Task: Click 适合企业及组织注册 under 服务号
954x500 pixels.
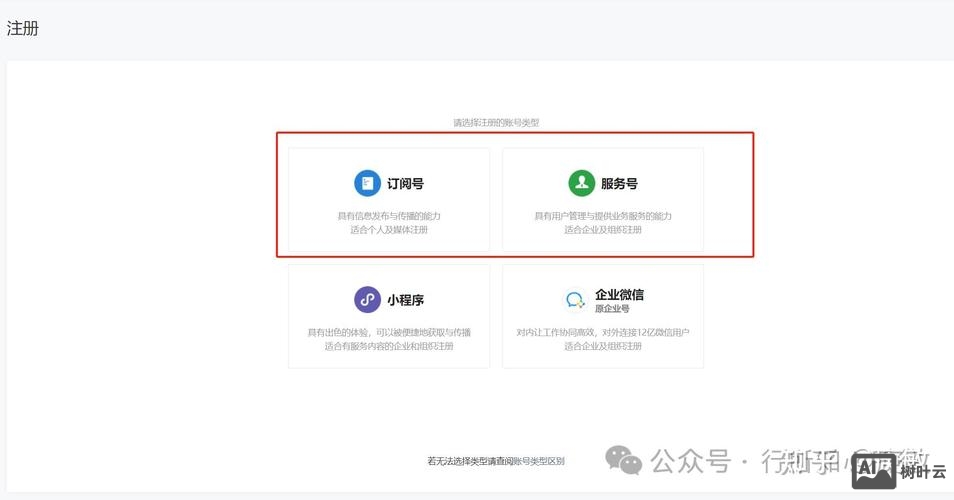Action: [603, 229]
